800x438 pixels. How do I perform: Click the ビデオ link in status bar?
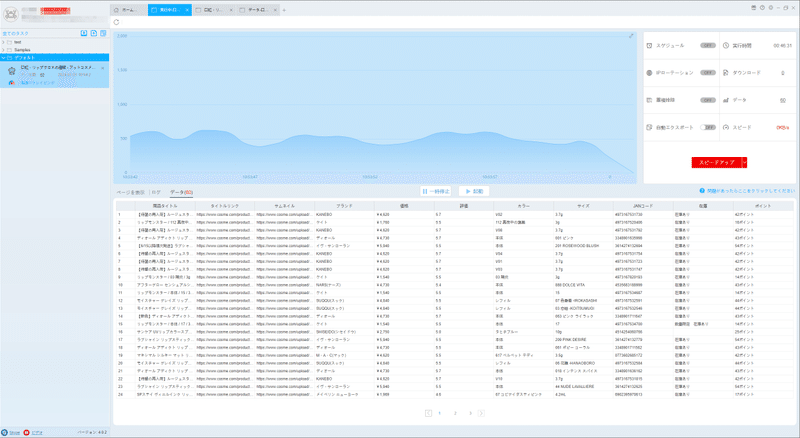pyautogui.click(x=37, y=433)
